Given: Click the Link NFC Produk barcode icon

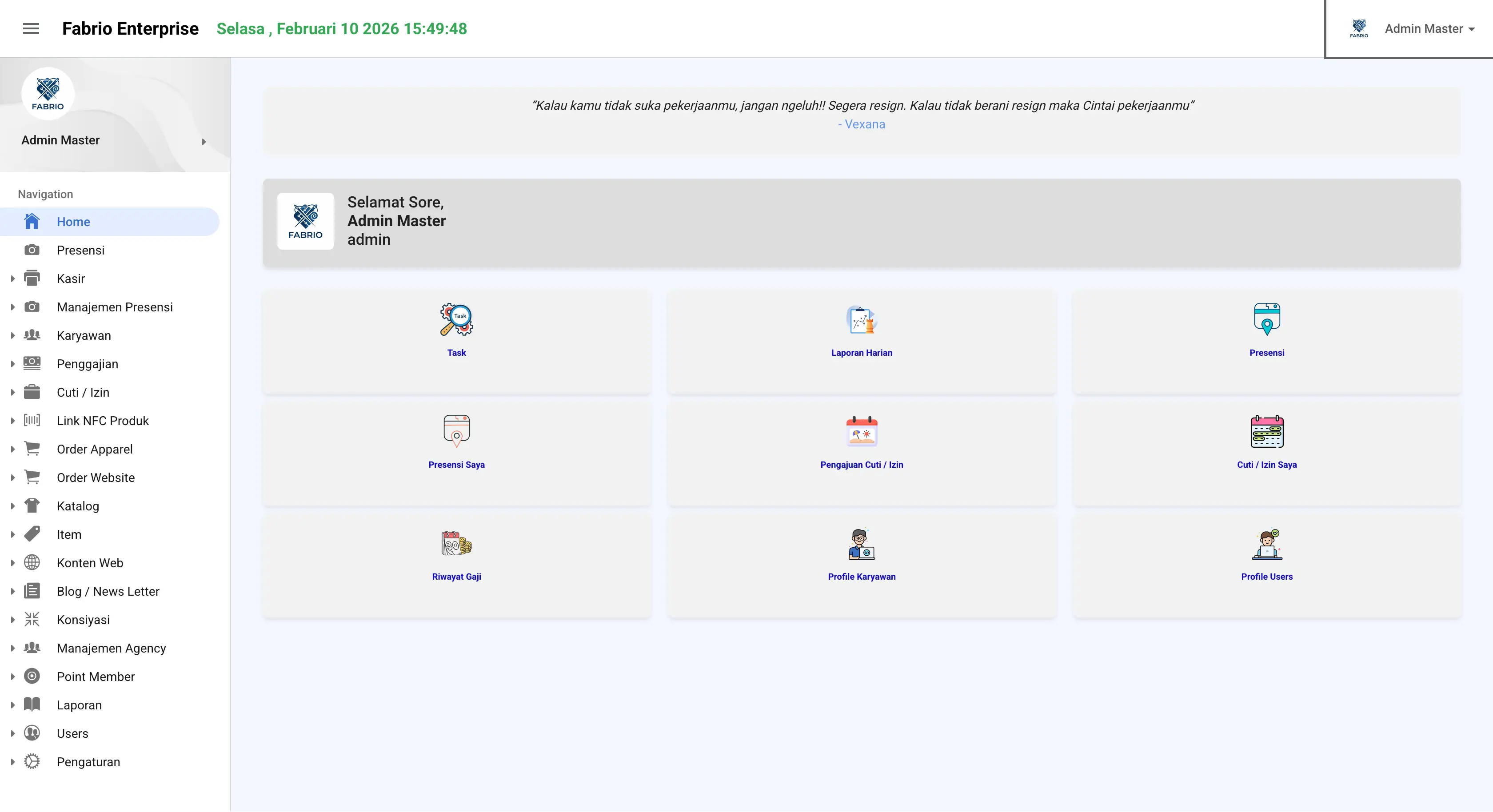Looking at the screenshot, I should click(32, 420).
